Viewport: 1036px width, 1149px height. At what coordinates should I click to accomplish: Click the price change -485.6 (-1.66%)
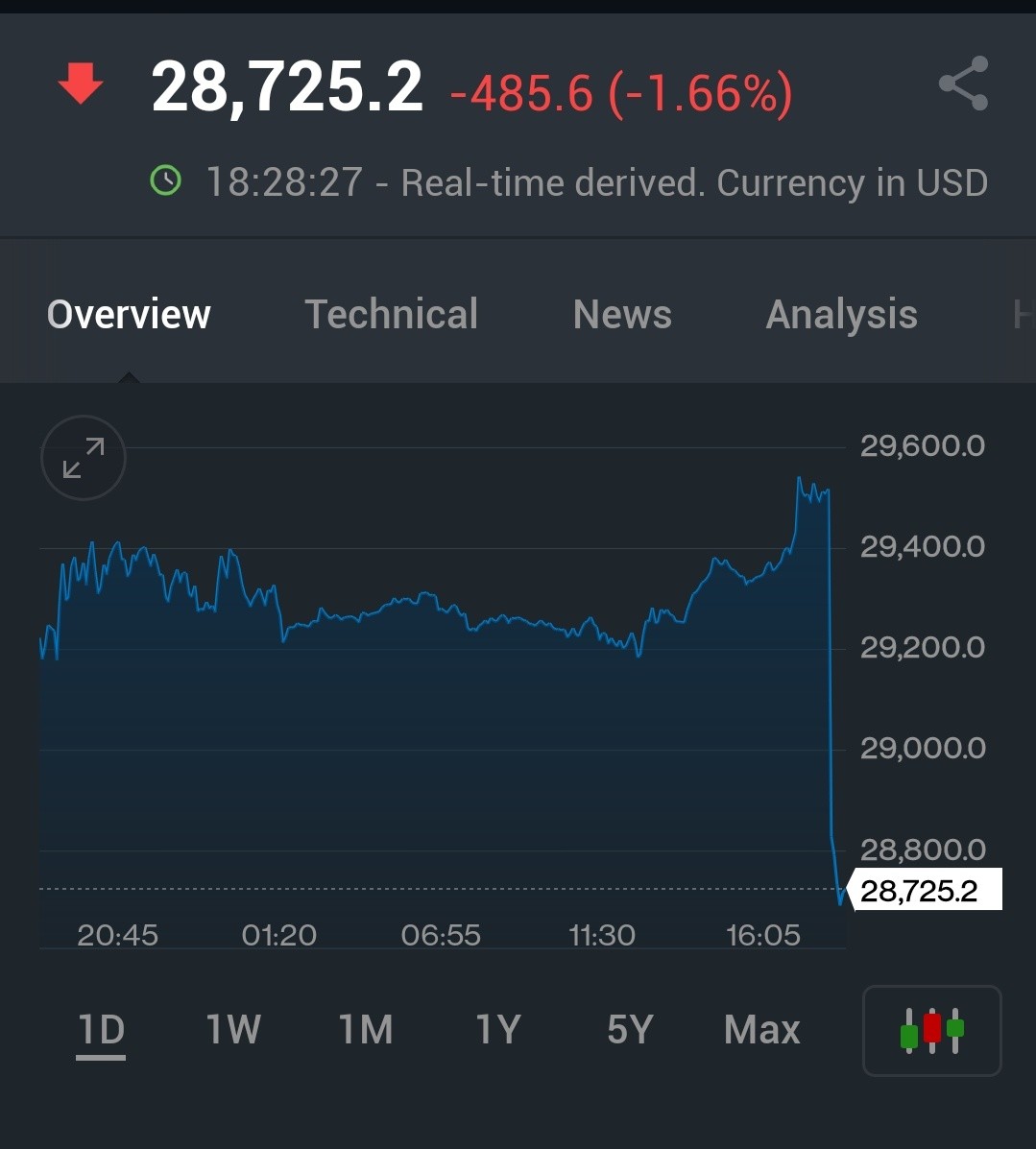click(x=621, y=94)
